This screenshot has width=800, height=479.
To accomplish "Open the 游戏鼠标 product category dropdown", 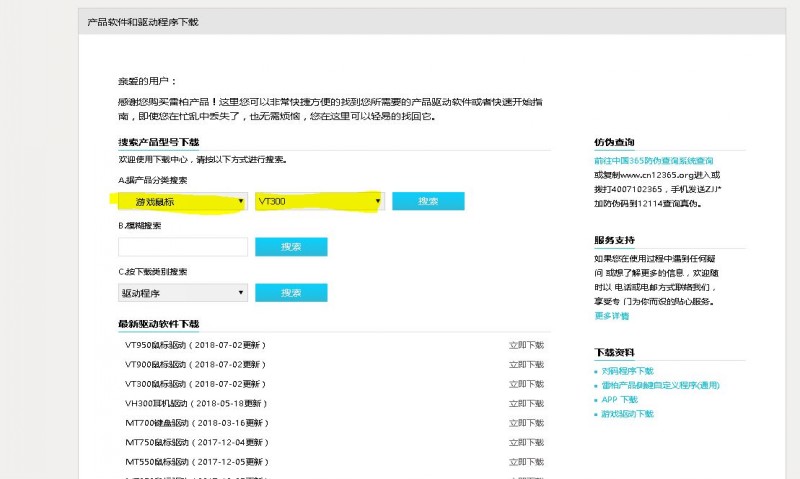I will coord(183,201).
